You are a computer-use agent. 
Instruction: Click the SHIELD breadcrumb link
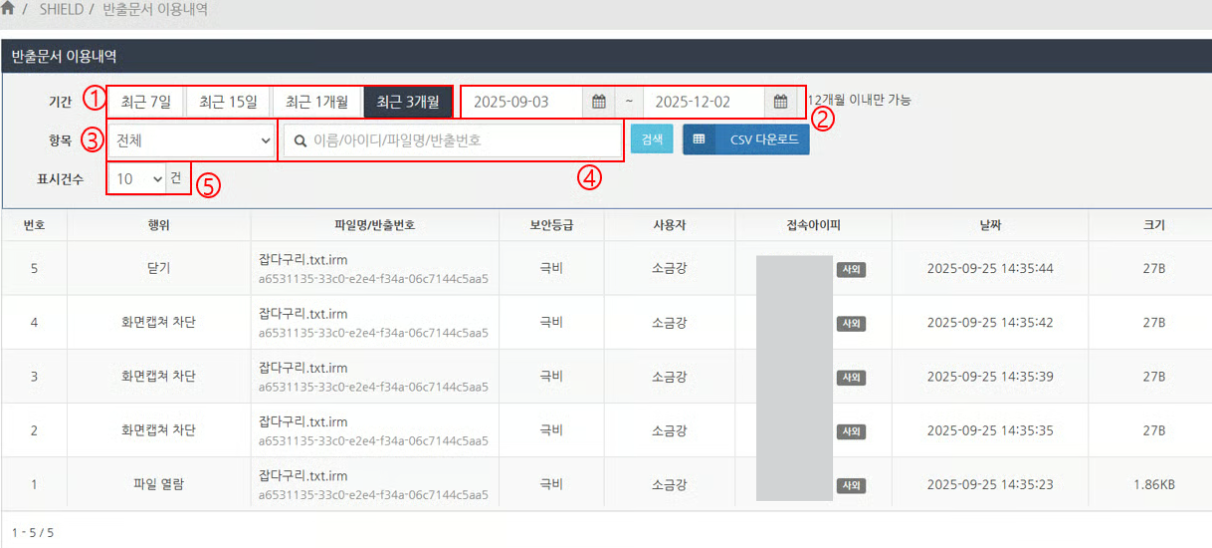(62, 9)
